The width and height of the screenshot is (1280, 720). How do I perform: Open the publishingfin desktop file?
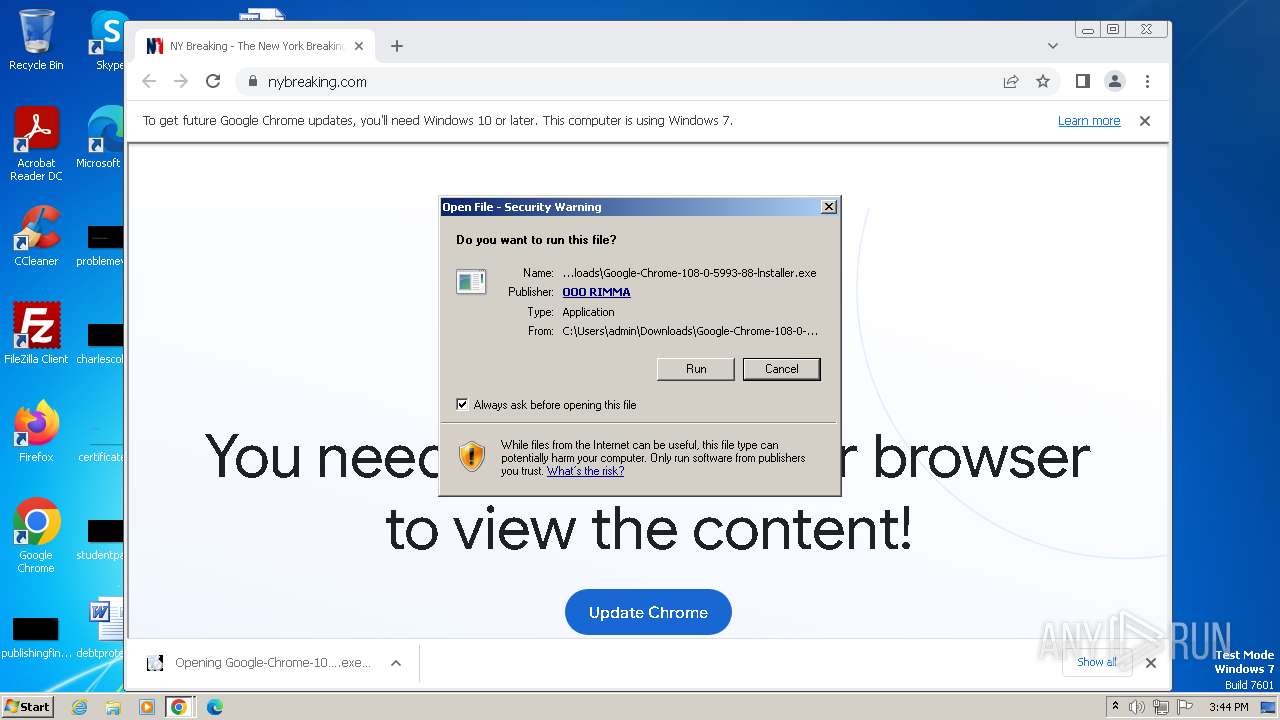[x=36, y=636]
